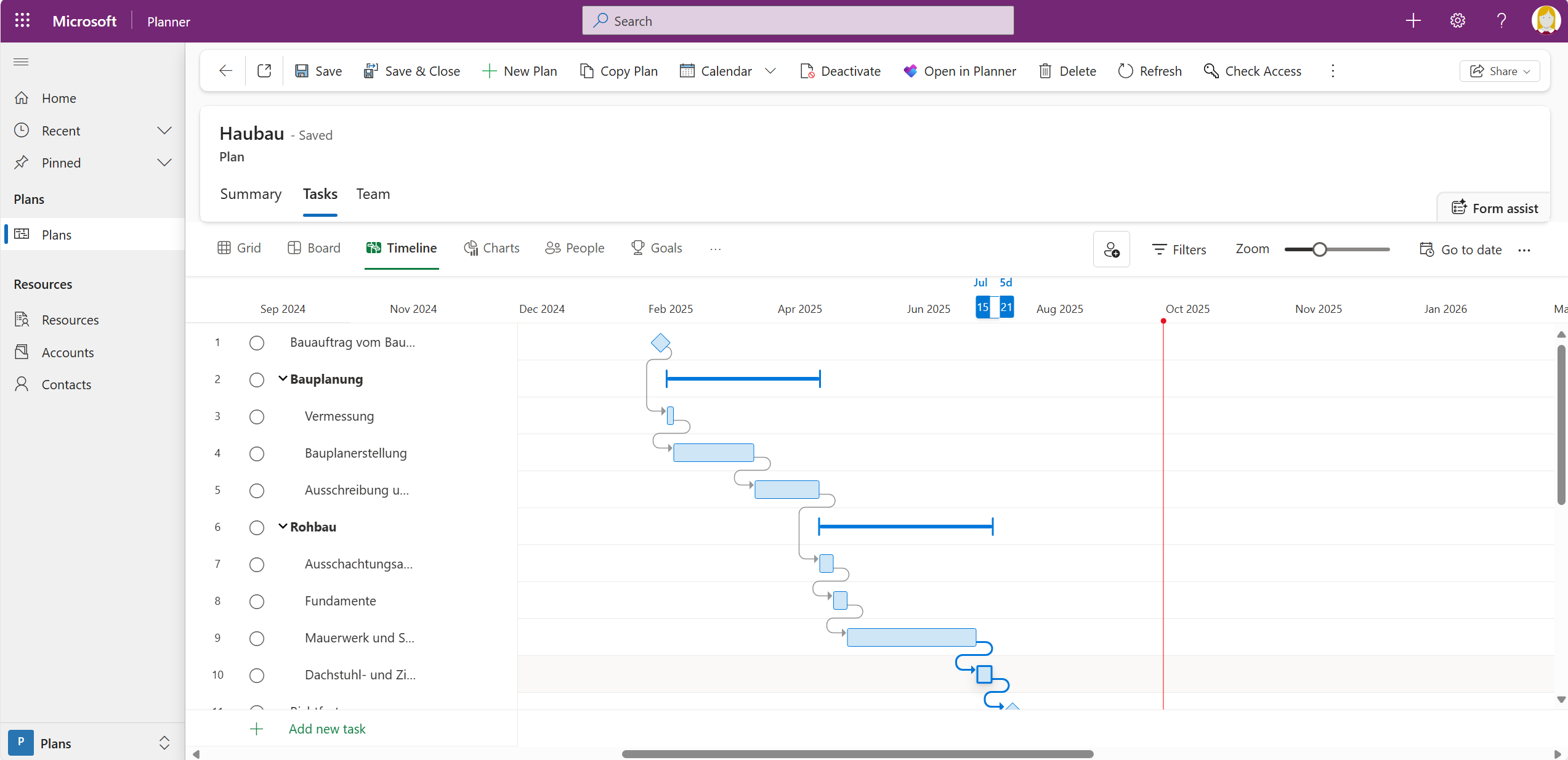The image size is (1568, 760).
Task: Select the People view
Action: pyautogui.click(x=574, y=248)
